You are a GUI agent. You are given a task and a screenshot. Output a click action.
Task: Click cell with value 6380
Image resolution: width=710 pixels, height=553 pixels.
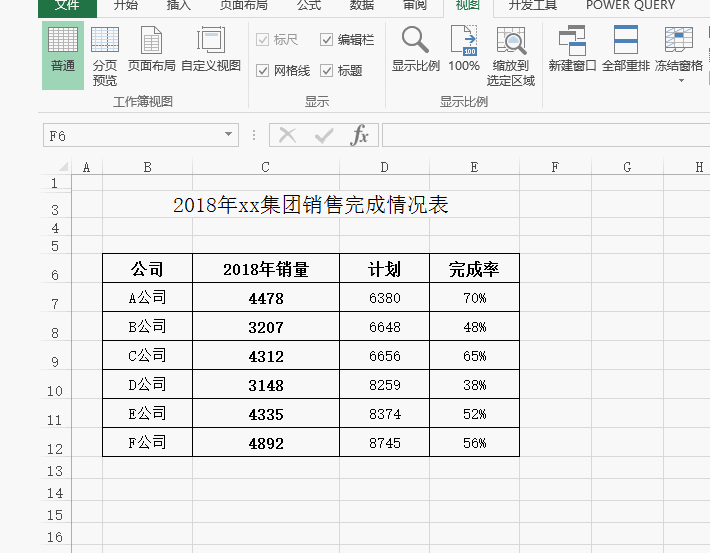(384, 297)
